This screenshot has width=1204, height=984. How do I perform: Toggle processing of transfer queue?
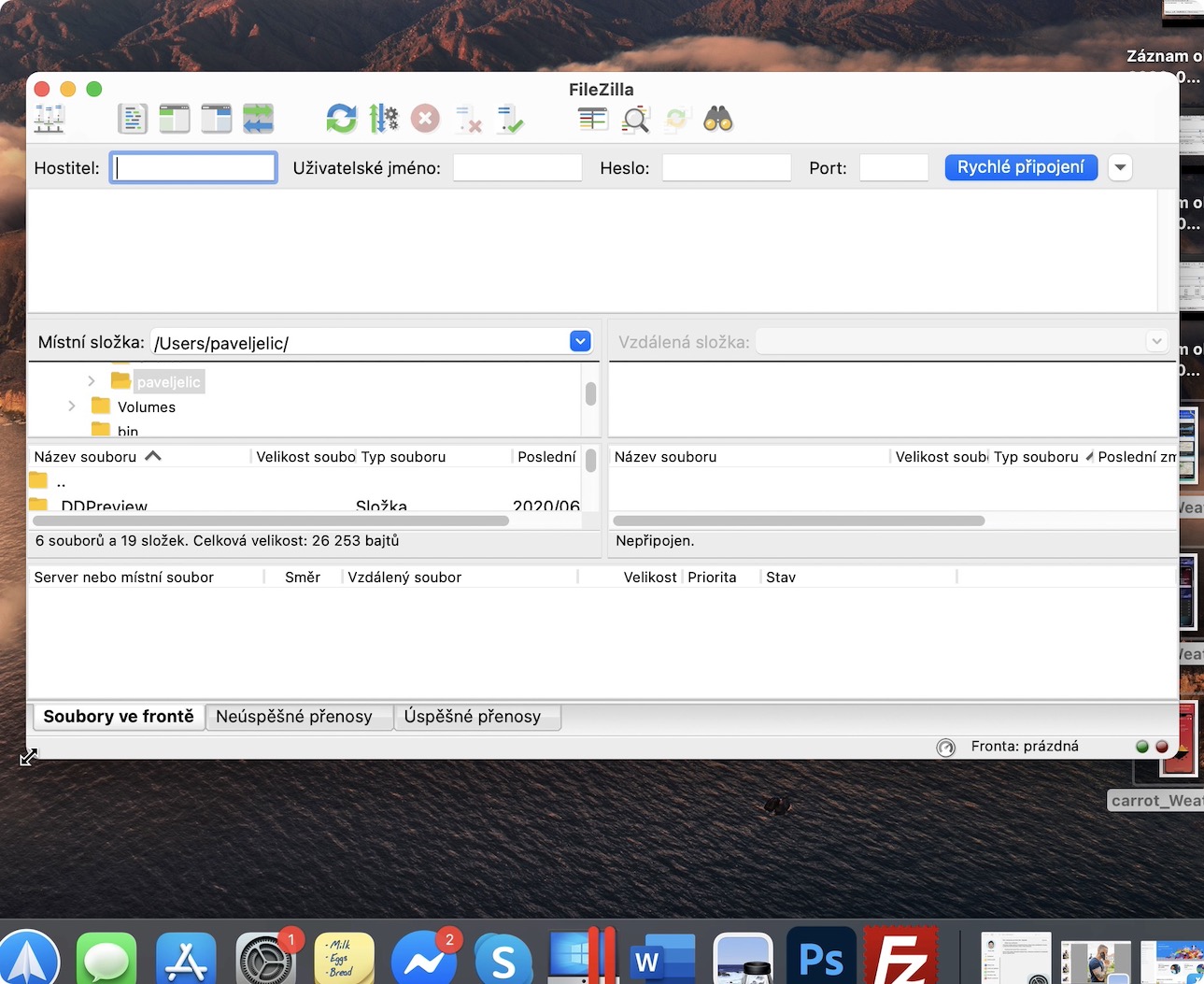coord(383,119)
